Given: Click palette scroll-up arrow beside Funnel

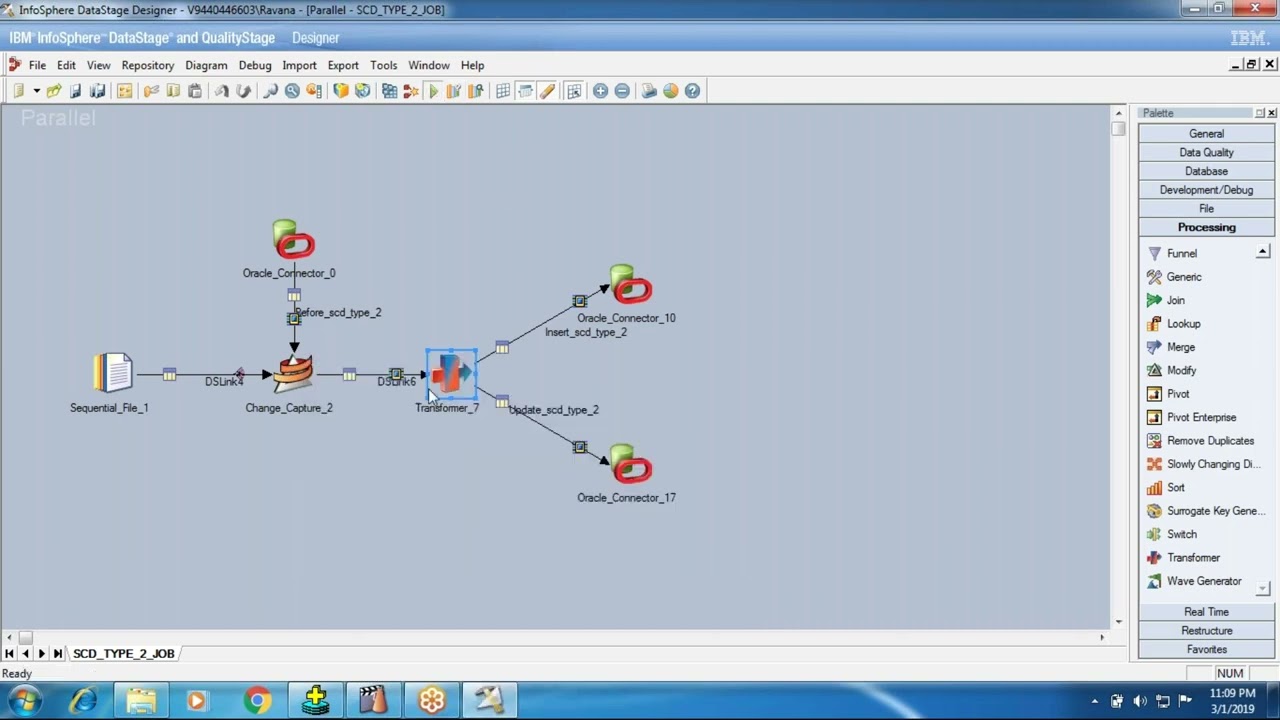Looking at the screenshot, I should tap(1263, 252).
